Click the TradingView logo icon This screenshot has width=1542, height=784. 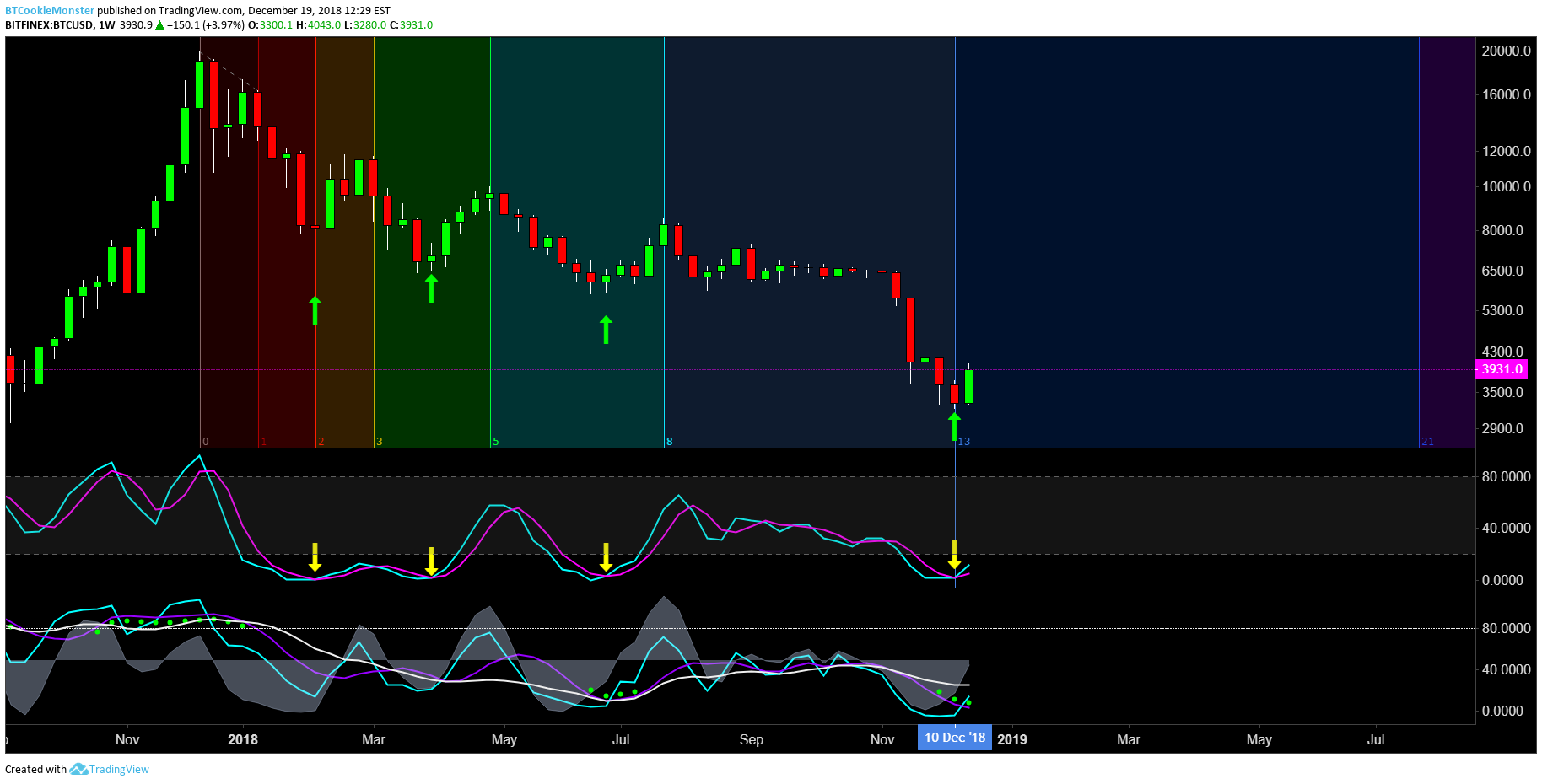[x=78, y=769]
